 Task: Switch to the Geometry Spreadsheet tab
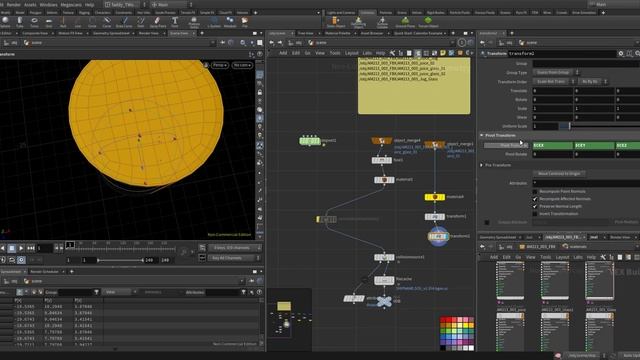(111, 33)
